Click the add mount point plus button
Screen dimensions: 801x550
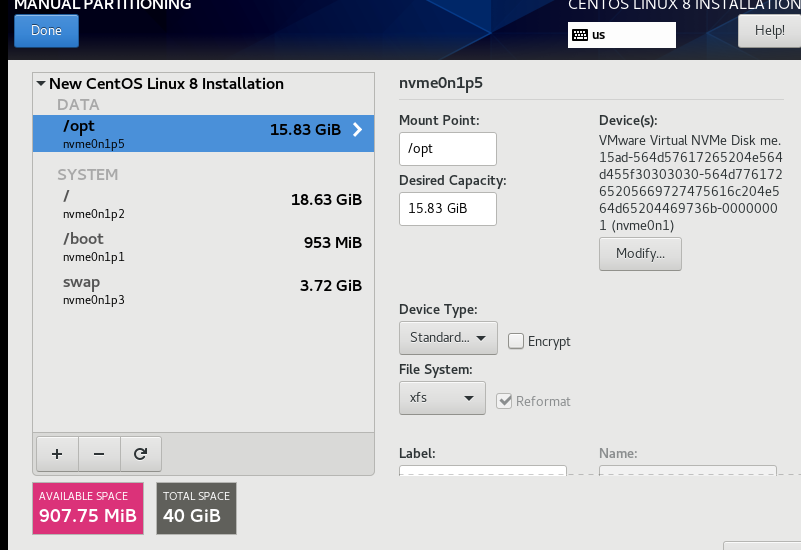pyautogui.click(x=57, y=453)
